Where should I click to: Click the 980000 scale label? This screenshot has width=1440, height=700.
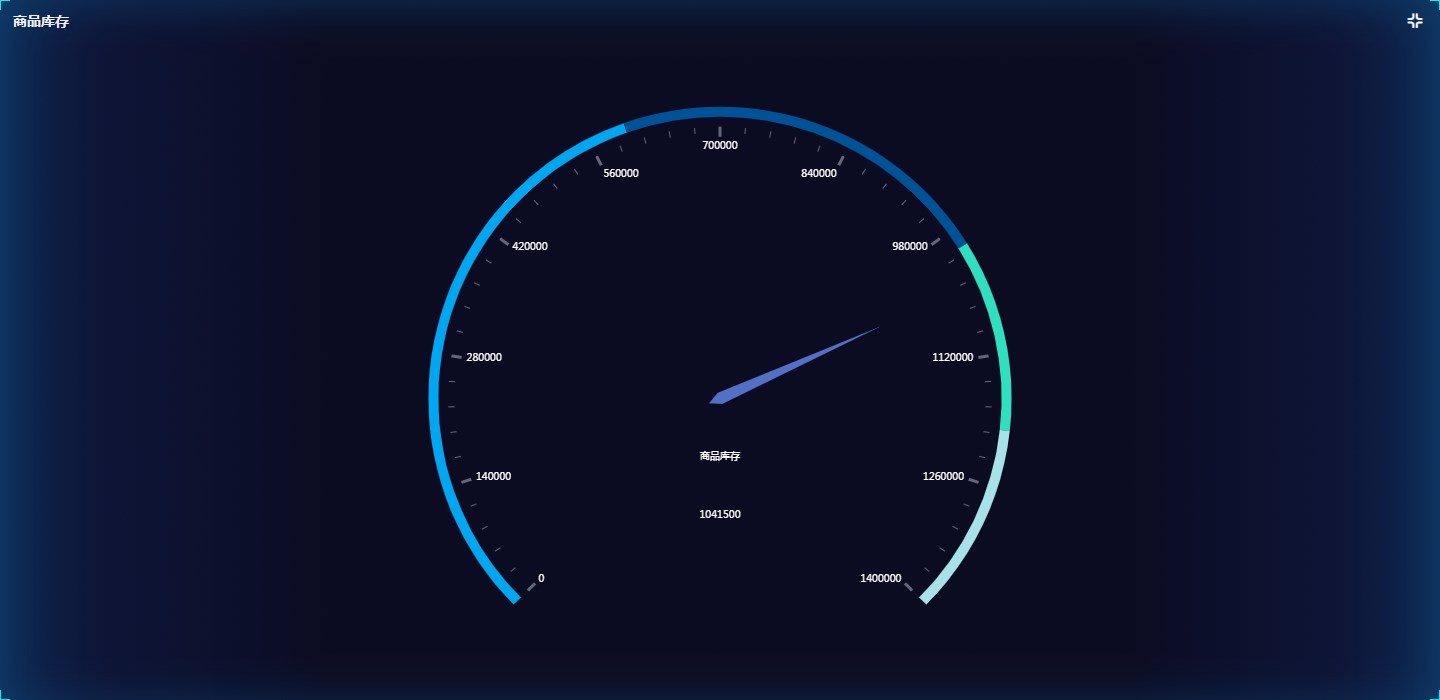point(910,246)
